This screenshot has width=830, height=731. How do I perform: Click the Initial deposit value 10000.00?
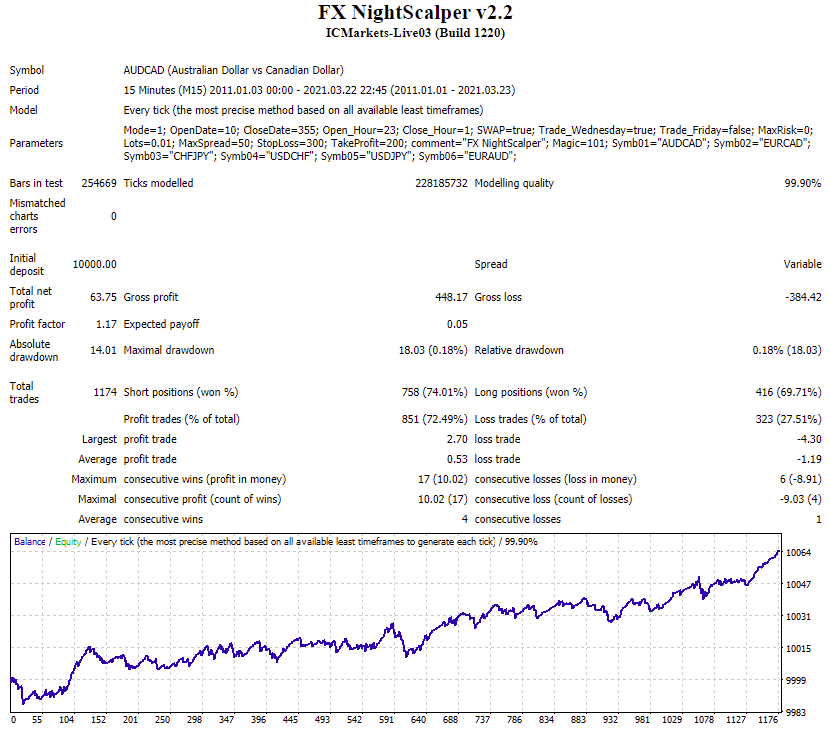95,264
